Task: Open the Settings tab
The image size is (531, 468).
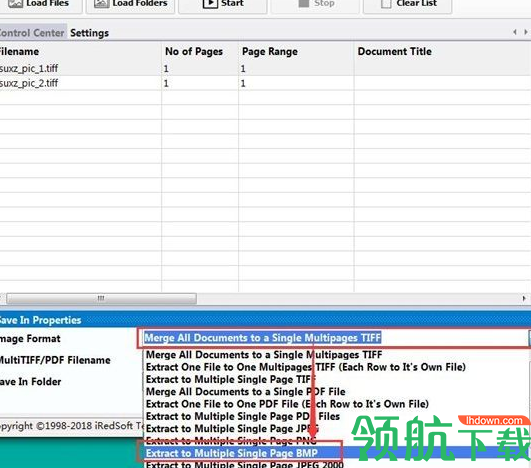Action: point(89,33)
